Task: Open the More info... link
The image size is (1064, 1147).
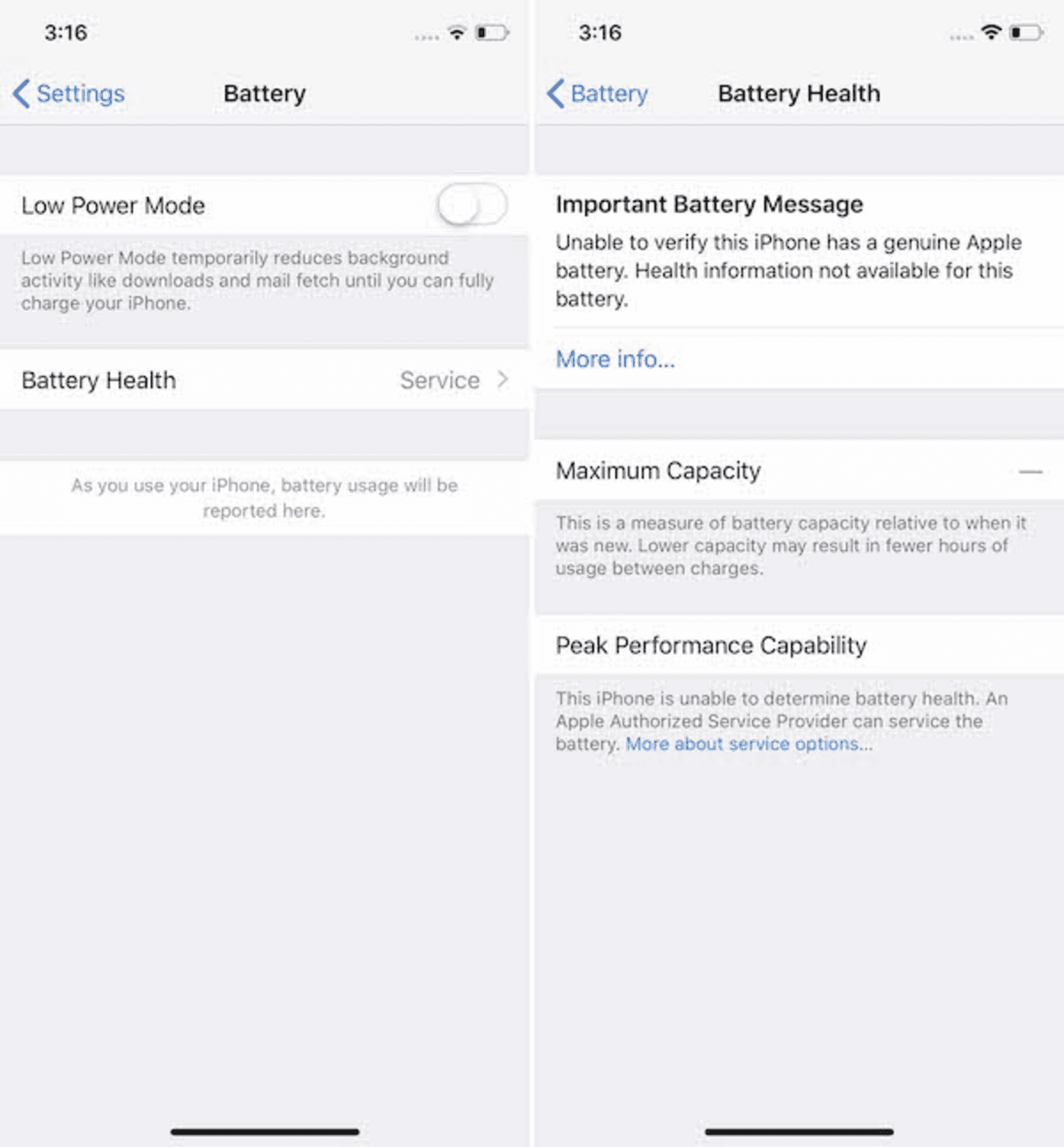Action: tap(615, 359)
